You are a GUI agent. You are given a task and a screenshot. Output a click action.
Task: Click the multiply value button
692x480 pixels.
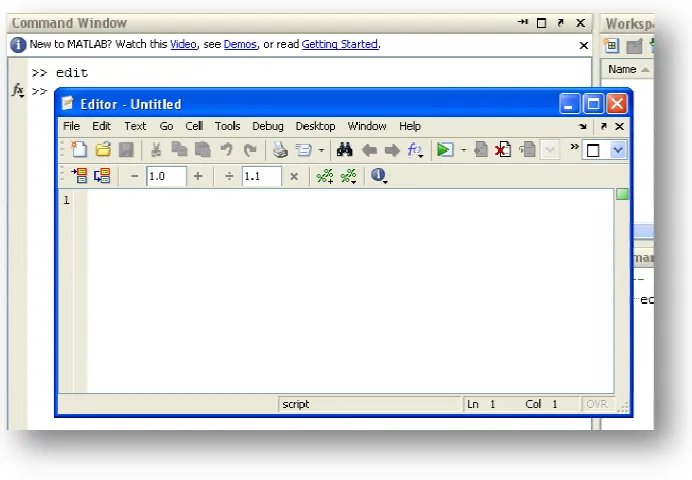click(294, 176)
